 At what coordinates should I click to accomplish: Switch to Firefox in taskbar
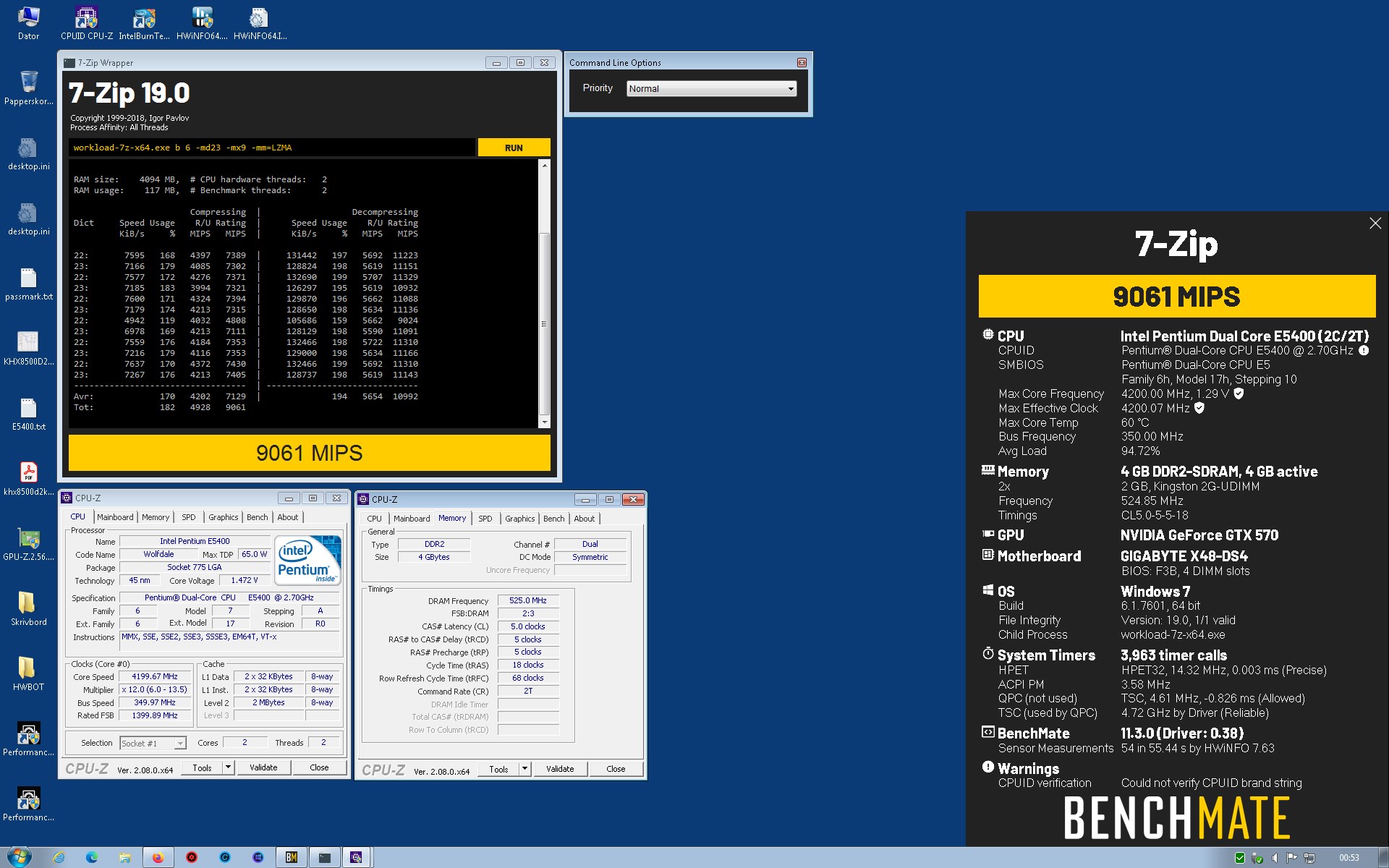[158, 857]
